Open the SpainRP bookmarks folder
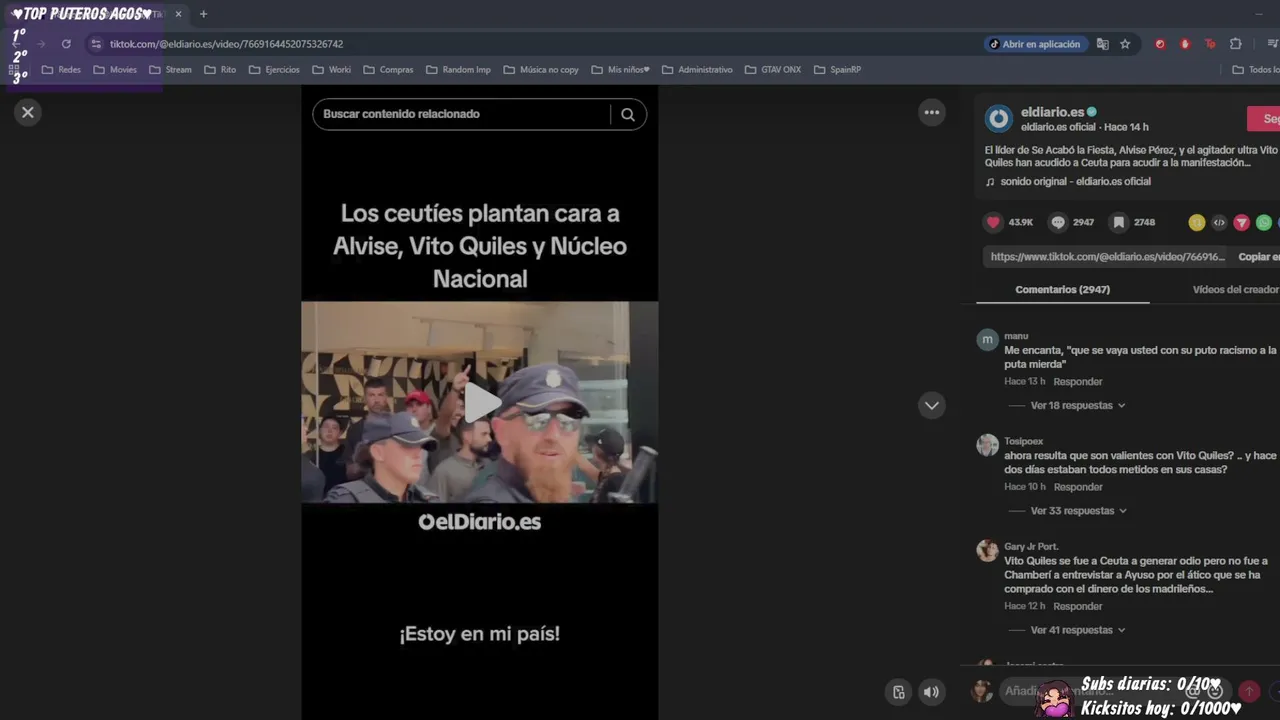Image resolution: width=1280 pixels, height=720 pixels. tap(837, 70)
